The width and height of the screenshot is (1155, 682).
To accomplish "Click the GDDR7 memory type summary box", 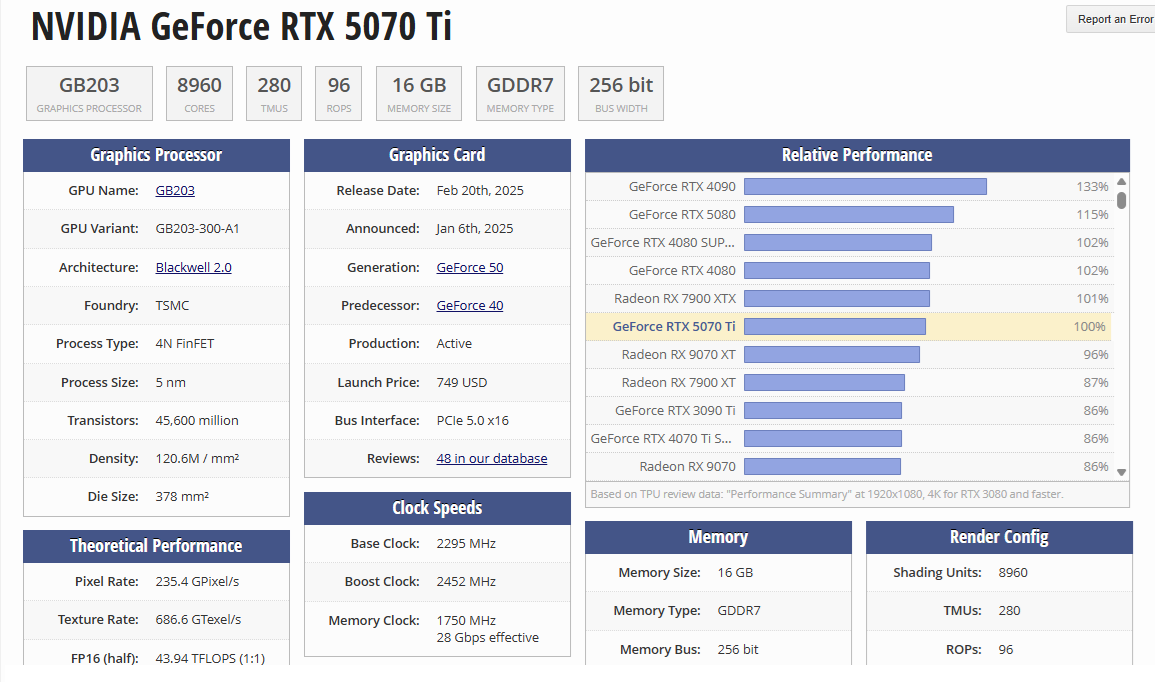I will coord(520,94).
